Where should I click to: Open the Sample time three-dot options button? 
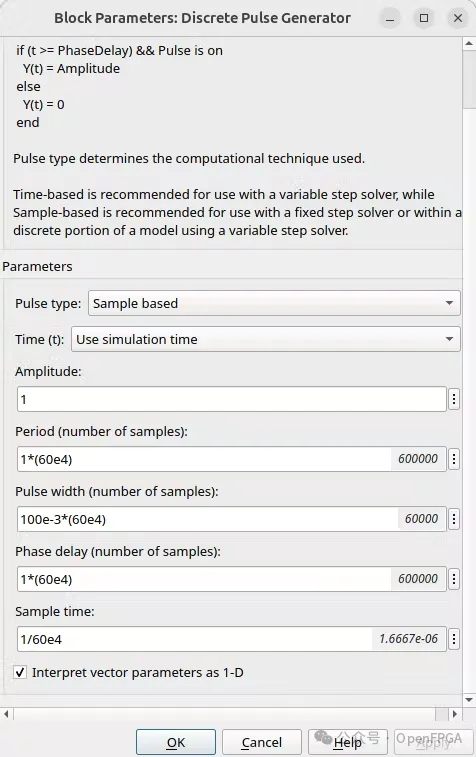click(x=454, y=639)
